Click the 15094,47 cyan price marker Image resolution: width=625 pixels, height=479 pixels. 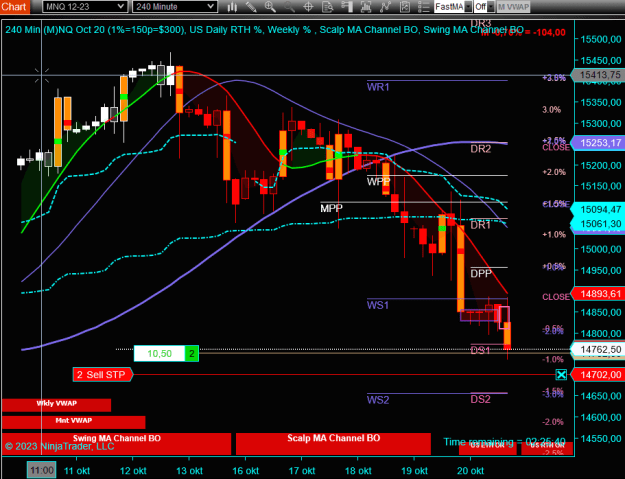(x=598, y=209)
